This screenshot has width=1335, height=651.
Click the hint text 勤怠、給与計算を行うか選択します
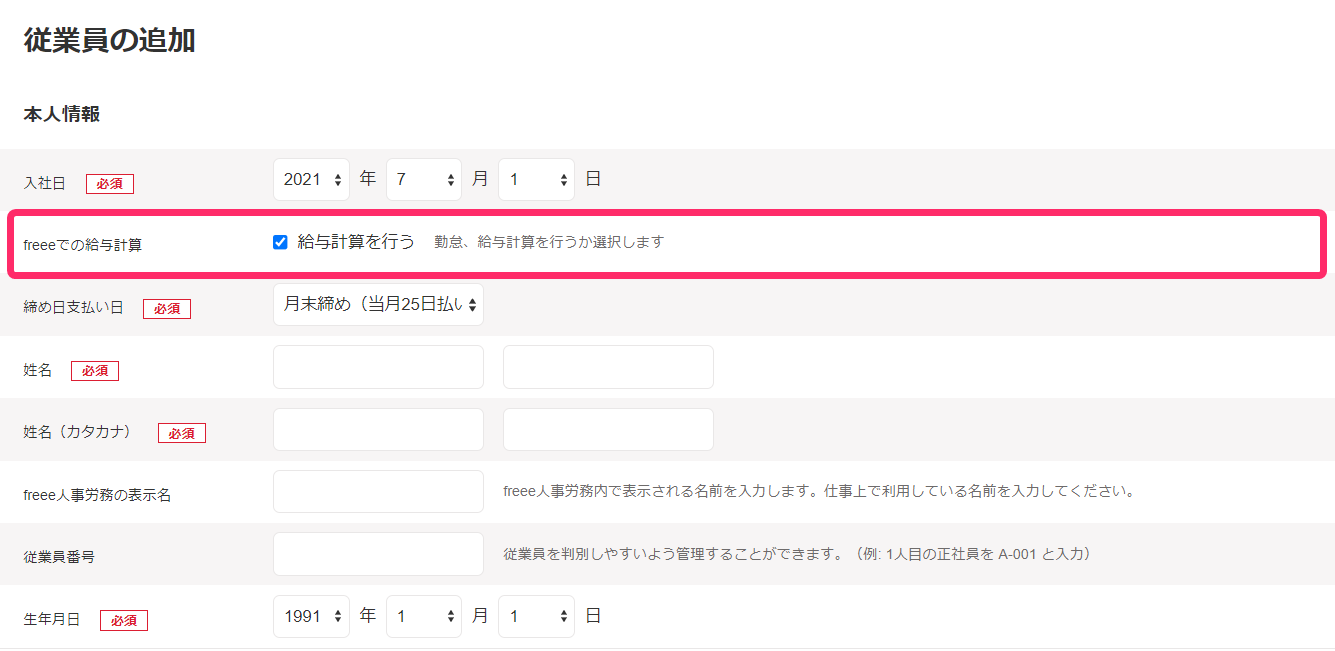point(549,242)
